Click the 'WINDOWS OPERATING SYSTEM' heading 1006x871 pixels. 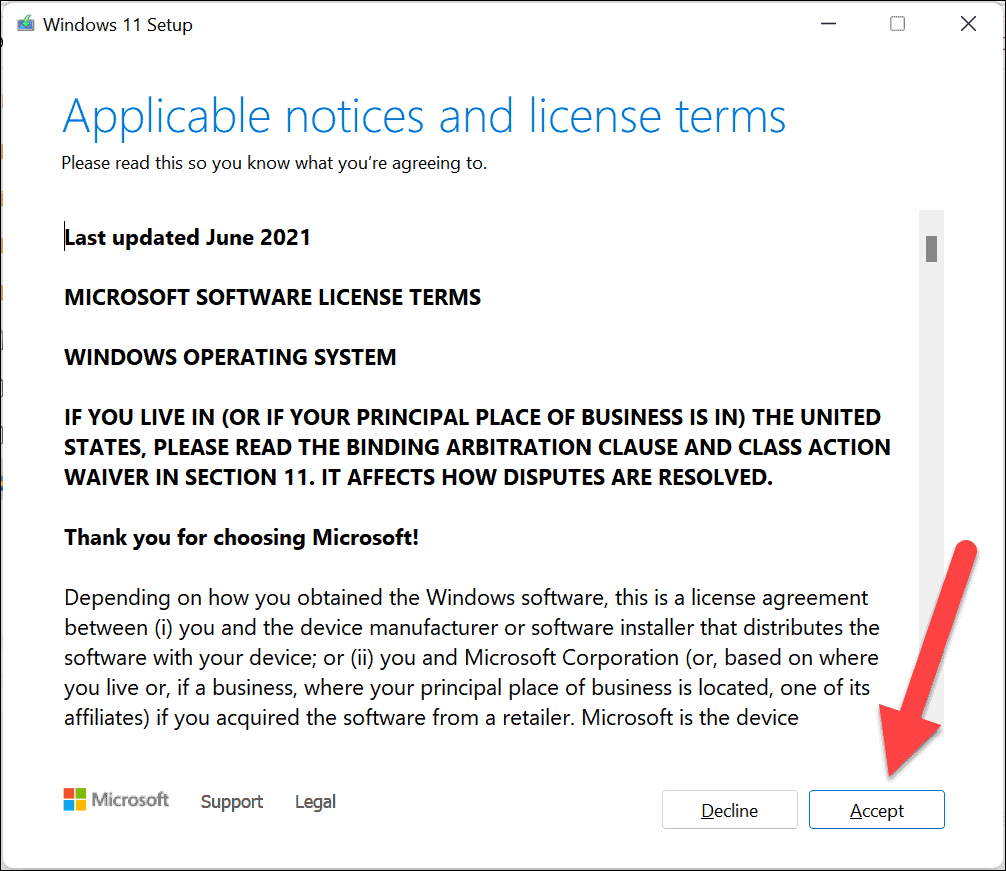click(x=230, y=357)
